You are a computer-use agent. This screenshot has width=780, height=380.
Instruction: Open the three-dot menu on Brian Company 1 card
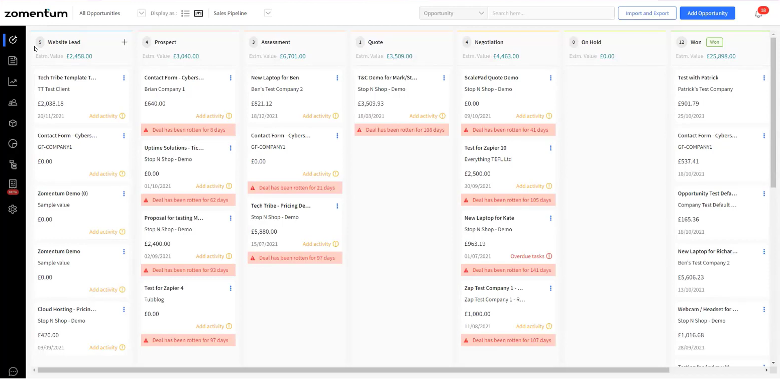[230, 78]
